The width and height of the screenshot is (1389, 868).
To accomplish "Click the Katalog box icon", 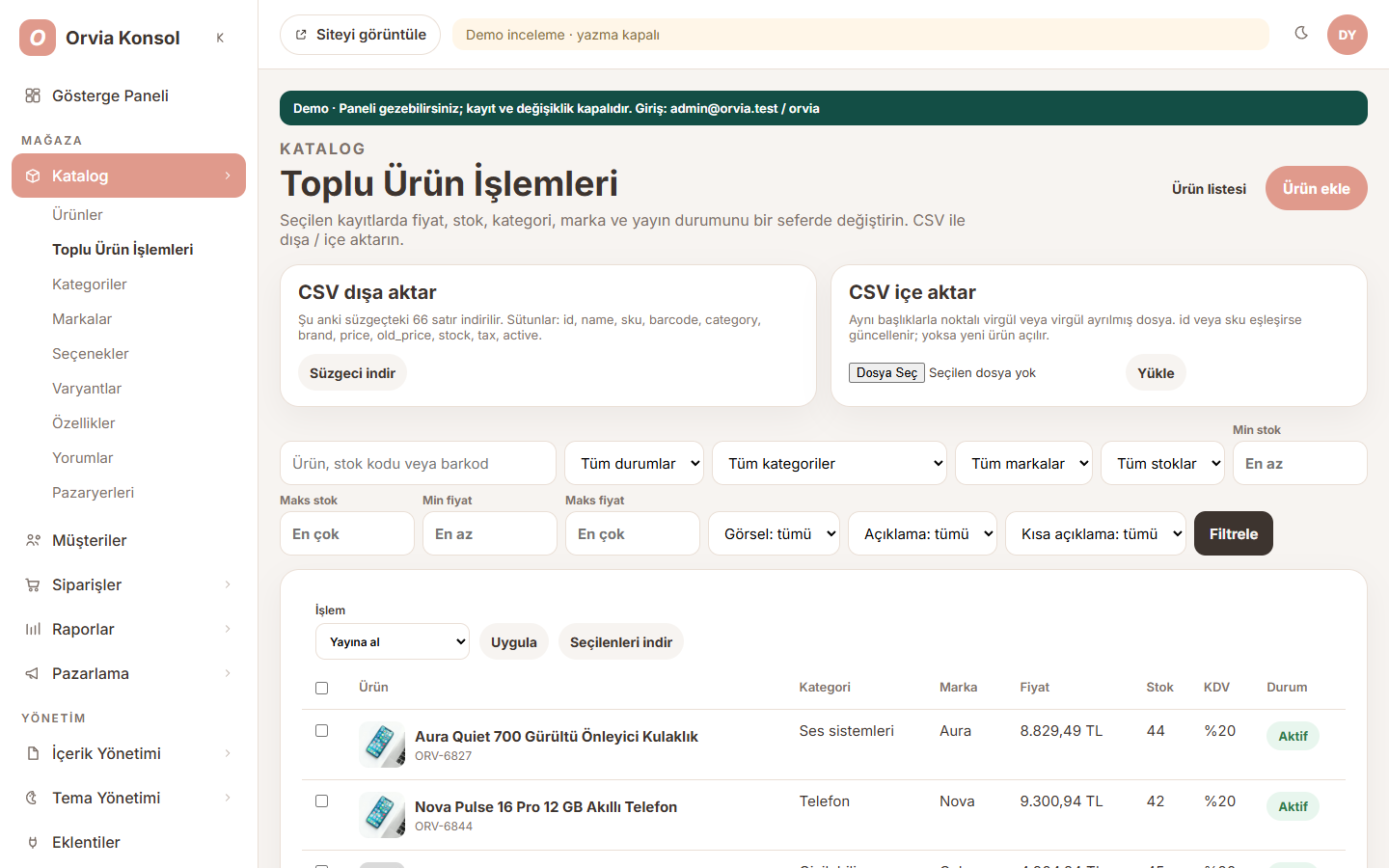I will click(x=33, y=176).
